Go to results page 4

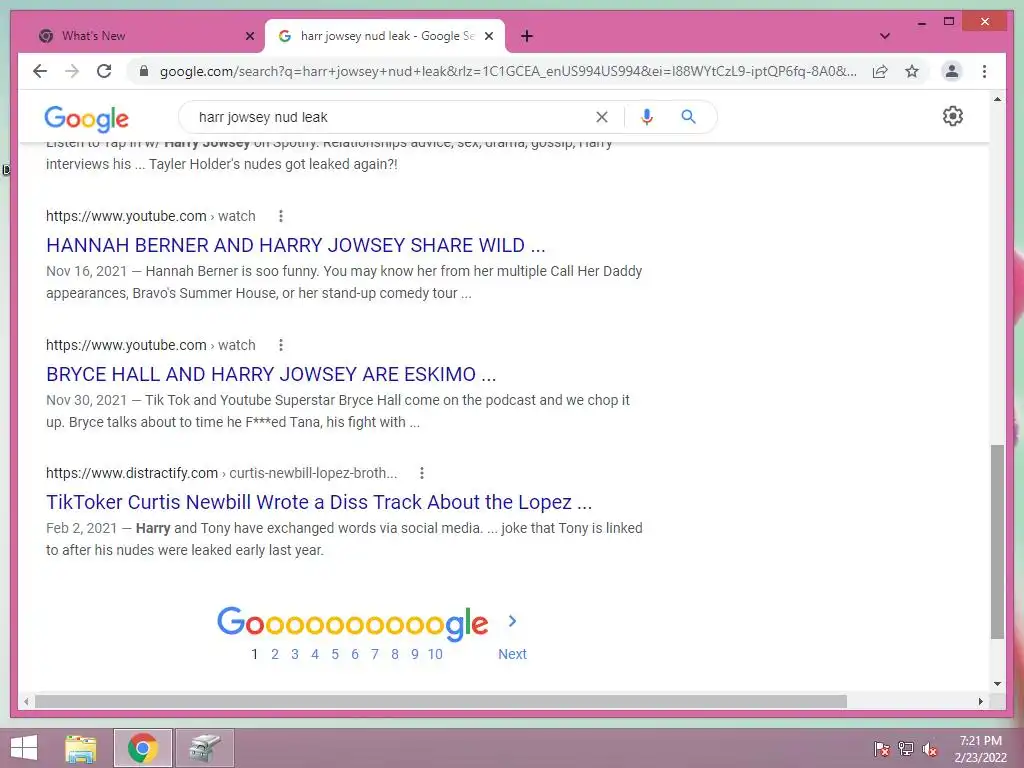click(315, 654)
